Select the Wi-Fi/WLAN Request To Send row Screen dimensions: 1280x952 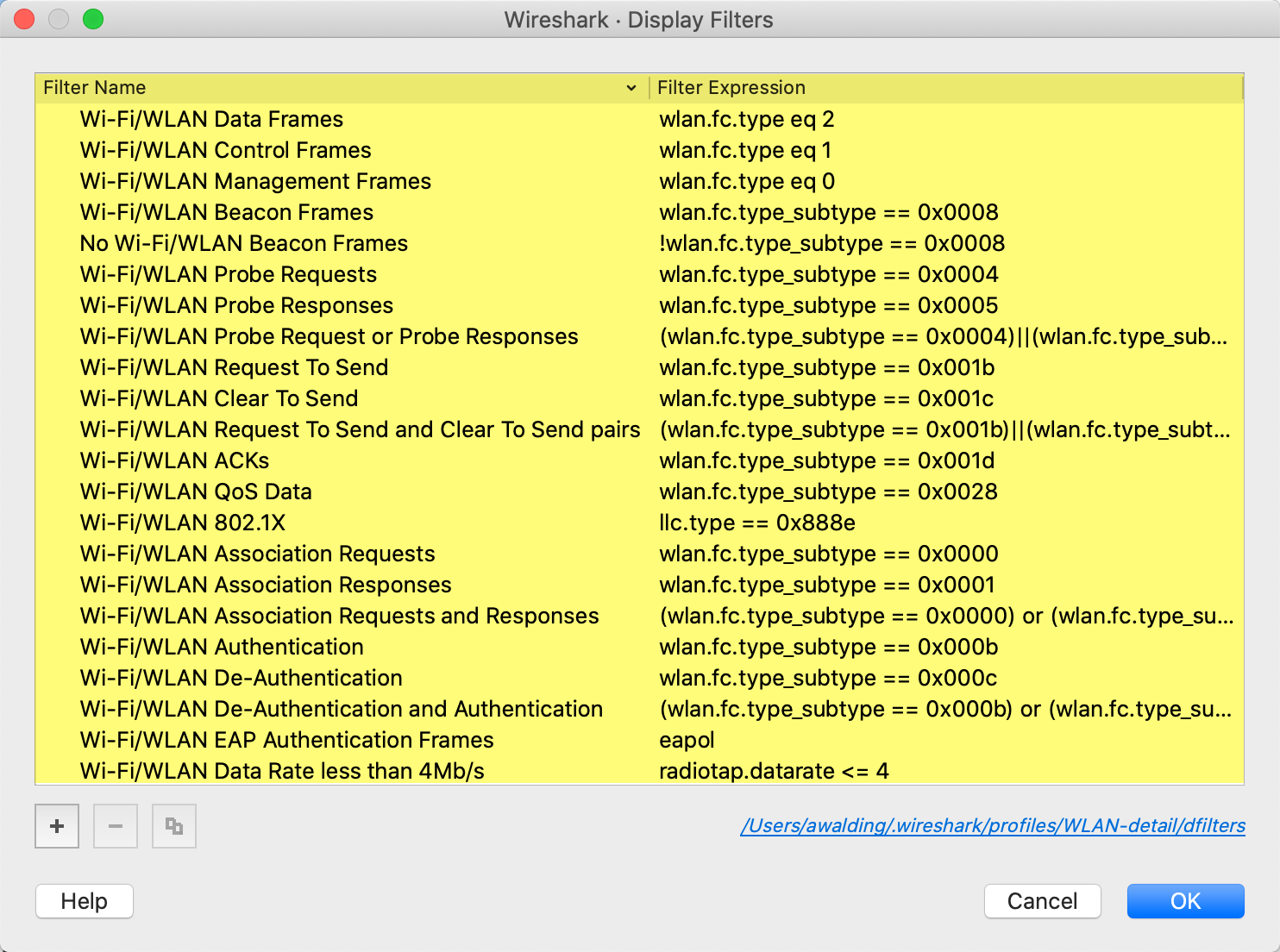coord(234,367)
